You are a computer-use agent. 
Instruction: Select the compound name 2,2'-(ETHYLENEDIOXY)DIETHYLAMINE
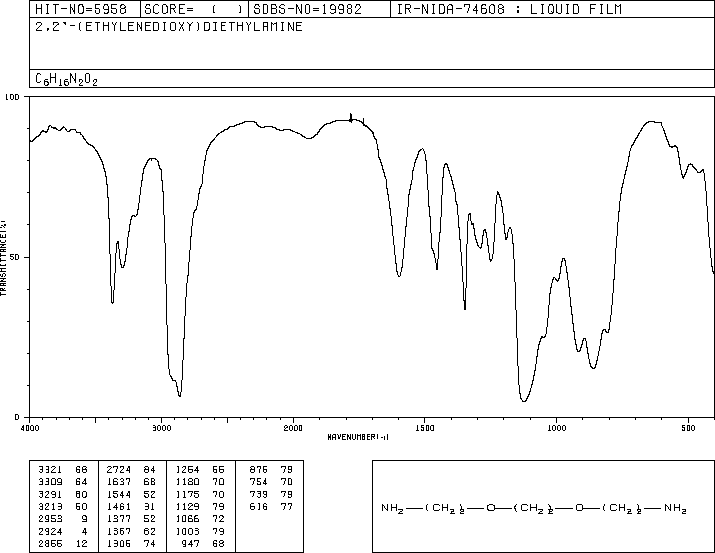pos(169,27)
